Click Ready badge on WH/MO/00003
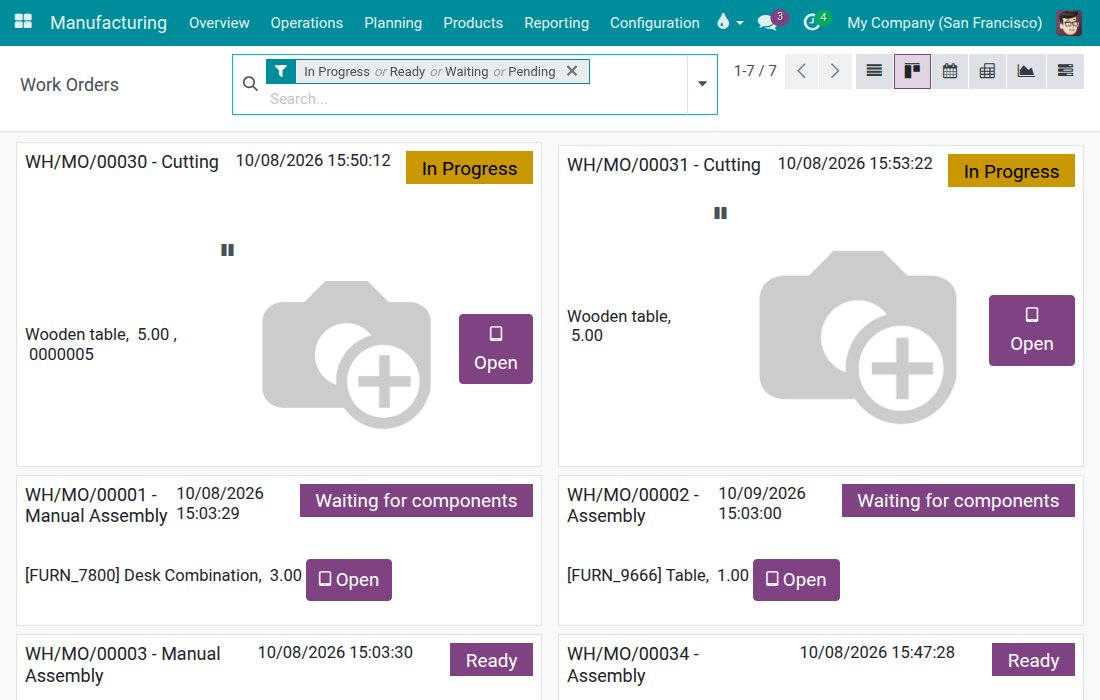The image size is (1100, 700). tap(491, 660)
